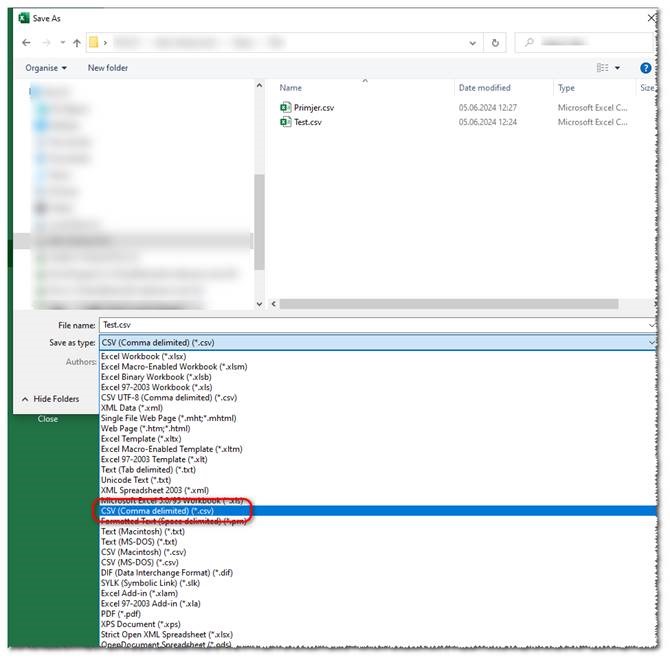Choose CSV (MS-DOS) (*.csv) type
Screen dimensions: 670x660
[140, 563]
